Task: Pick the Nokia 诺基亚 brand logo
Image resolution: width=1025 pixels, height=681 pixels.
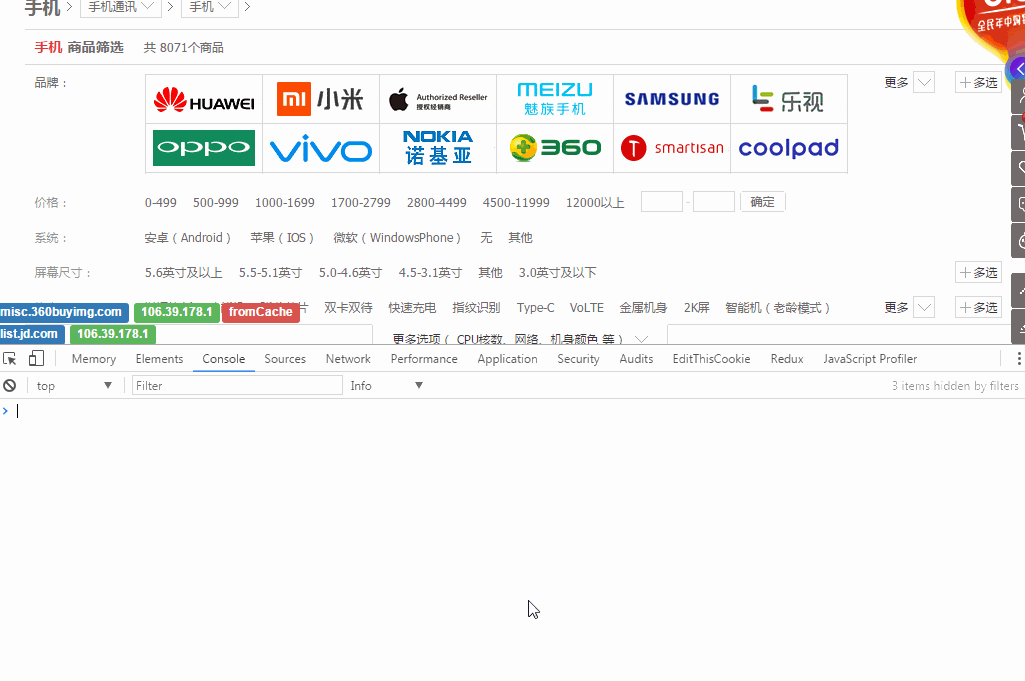Action: [x=438, y=148]
